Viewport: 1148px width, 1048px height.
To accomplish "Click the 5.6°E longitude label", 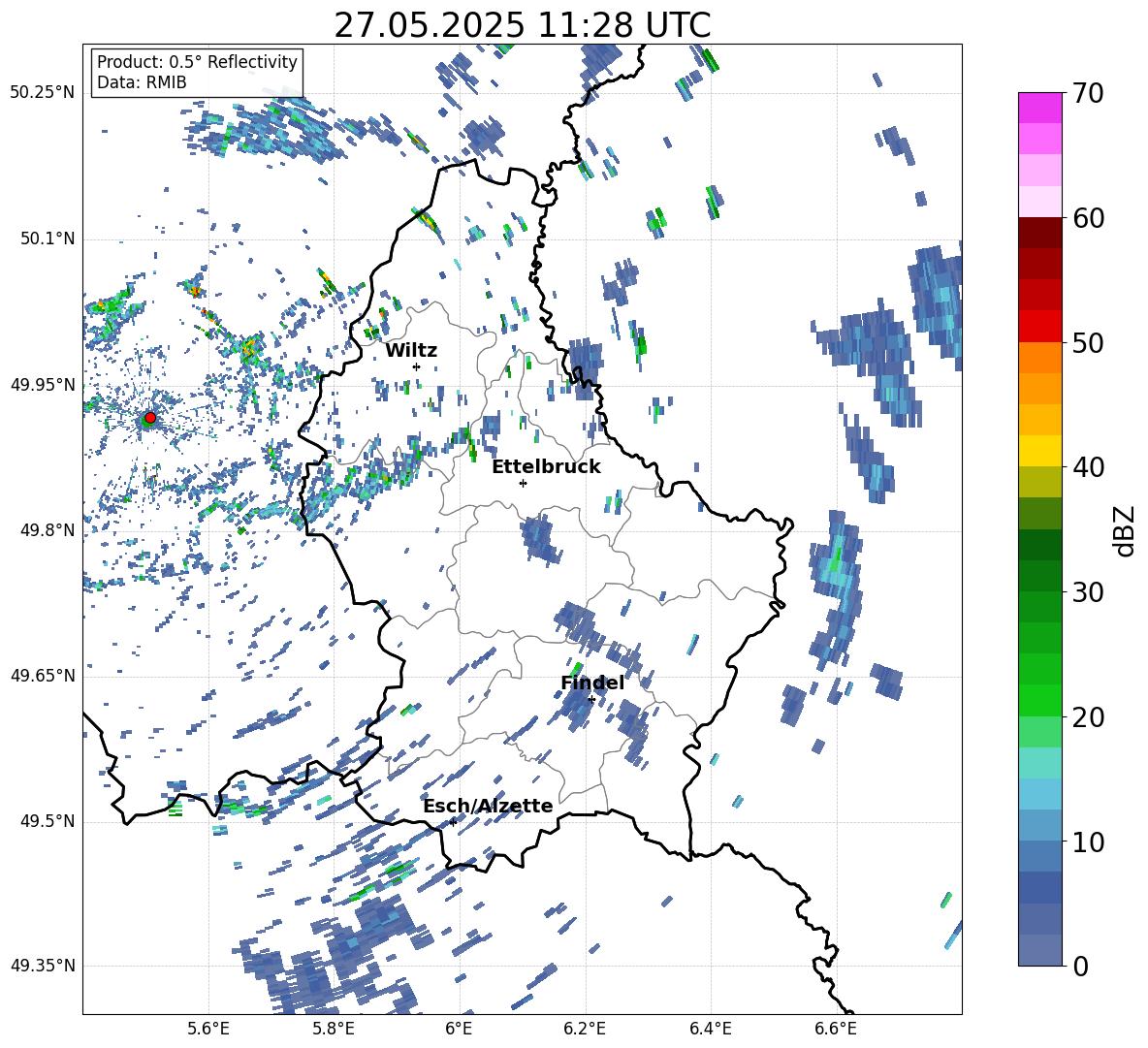I will tap(208, 1029).
